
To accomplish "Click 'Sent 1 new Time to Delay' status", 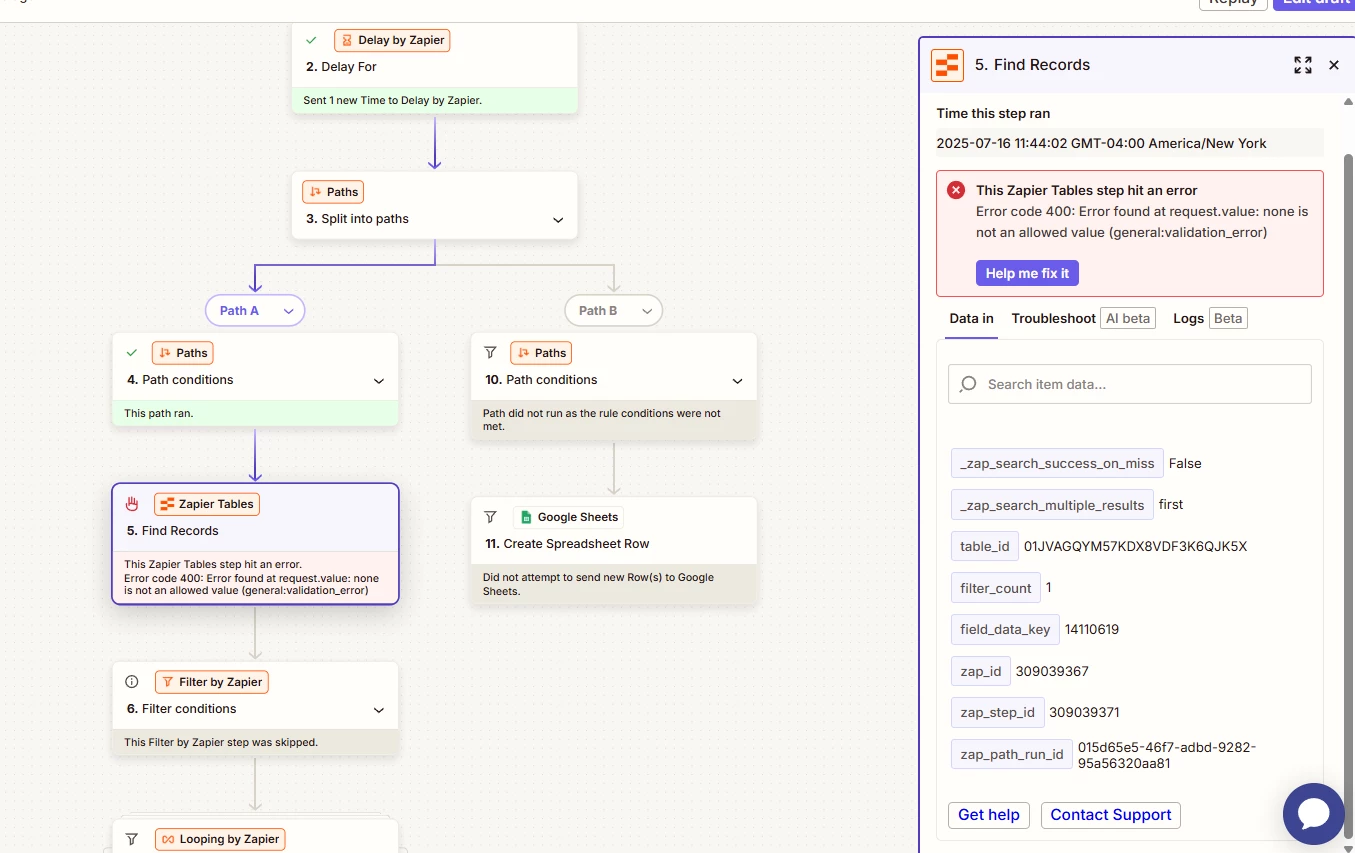I will (392, 100).
